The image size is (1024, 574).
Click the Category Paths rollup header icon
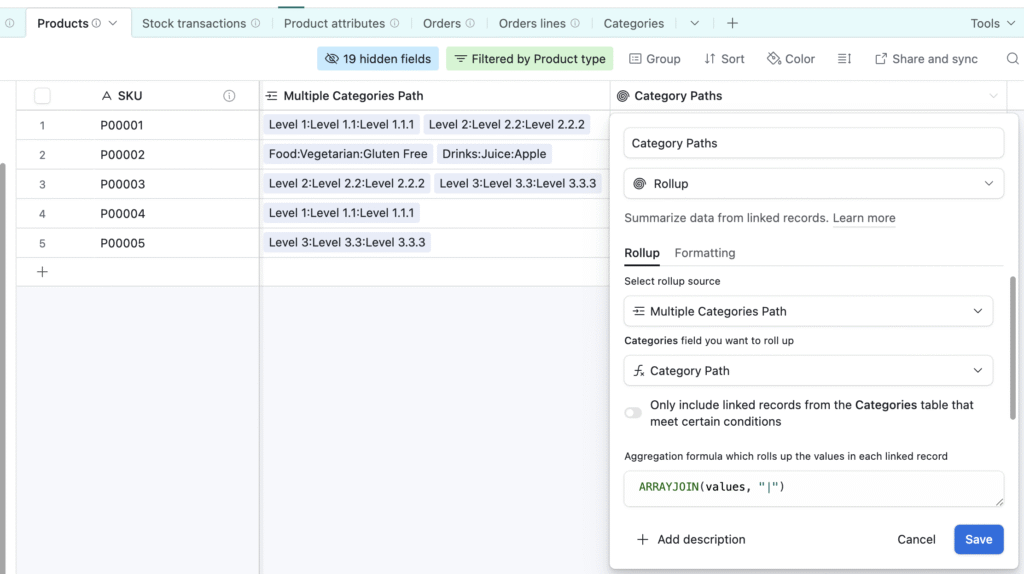pos(622,96)
